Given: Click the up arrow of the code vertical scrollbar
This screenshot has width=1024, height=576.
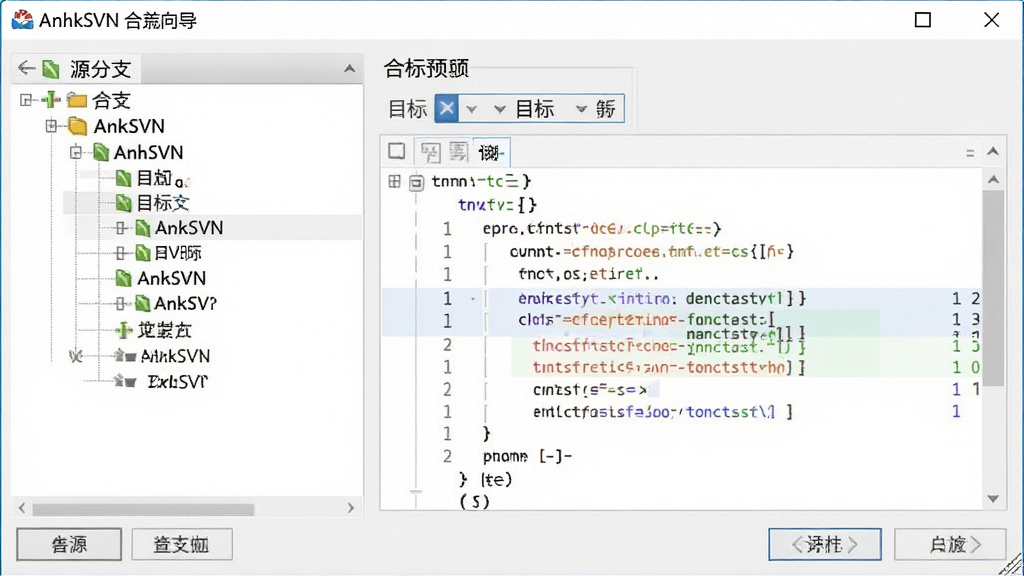Looking at the screenshot, I should pyautogui.click(x=993, y=179).
